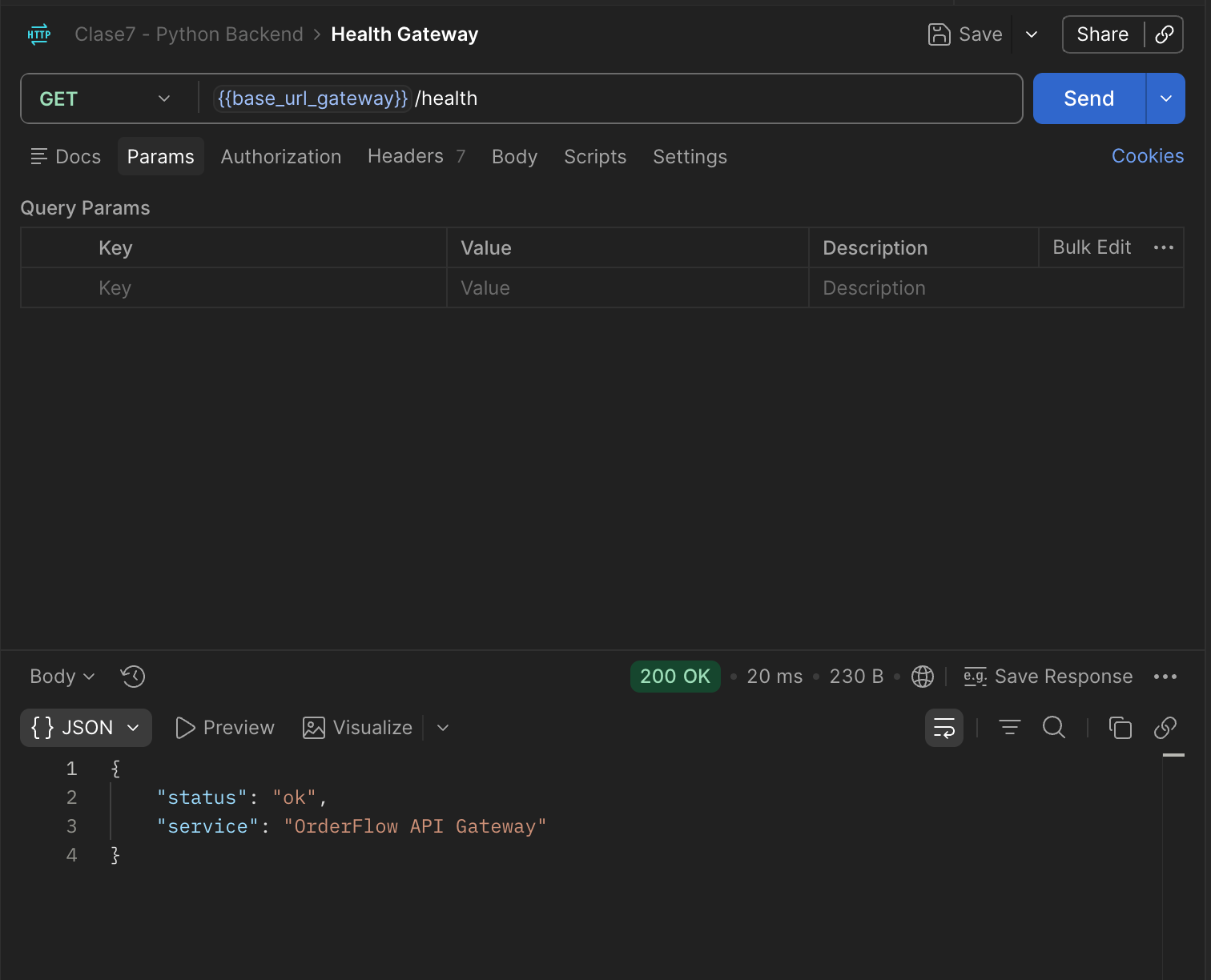Open the Visualize response view
The width and height of the screenshot is (1211, 980).
[358, 728]
